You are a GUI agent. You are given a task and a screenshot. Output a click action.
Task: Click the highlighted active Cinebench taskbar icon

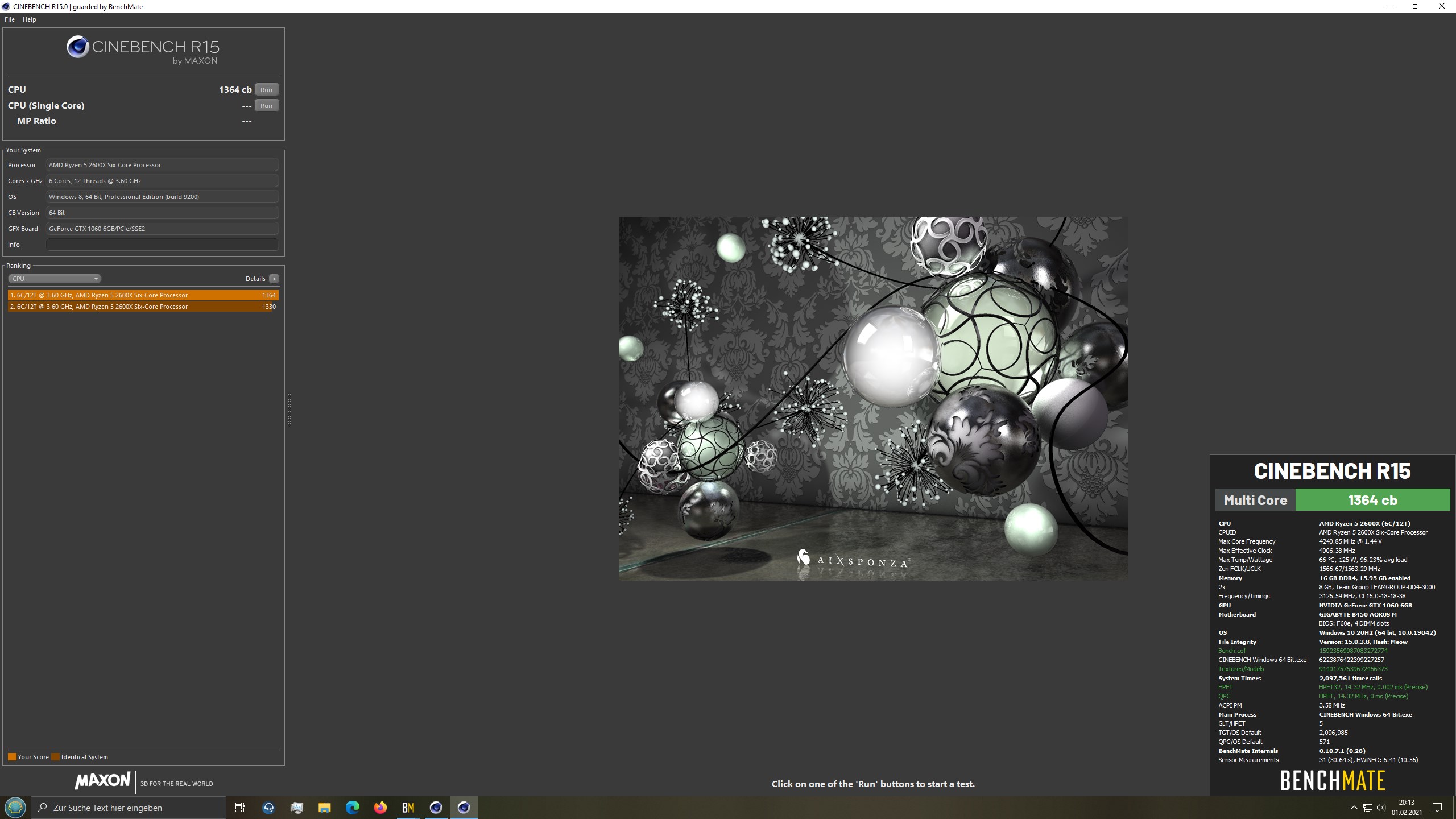tap(464, 808)
